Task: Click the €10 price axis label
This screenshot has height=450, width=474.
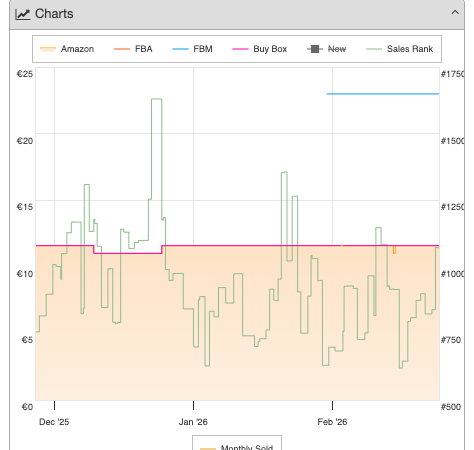Action: coord(25,274)
